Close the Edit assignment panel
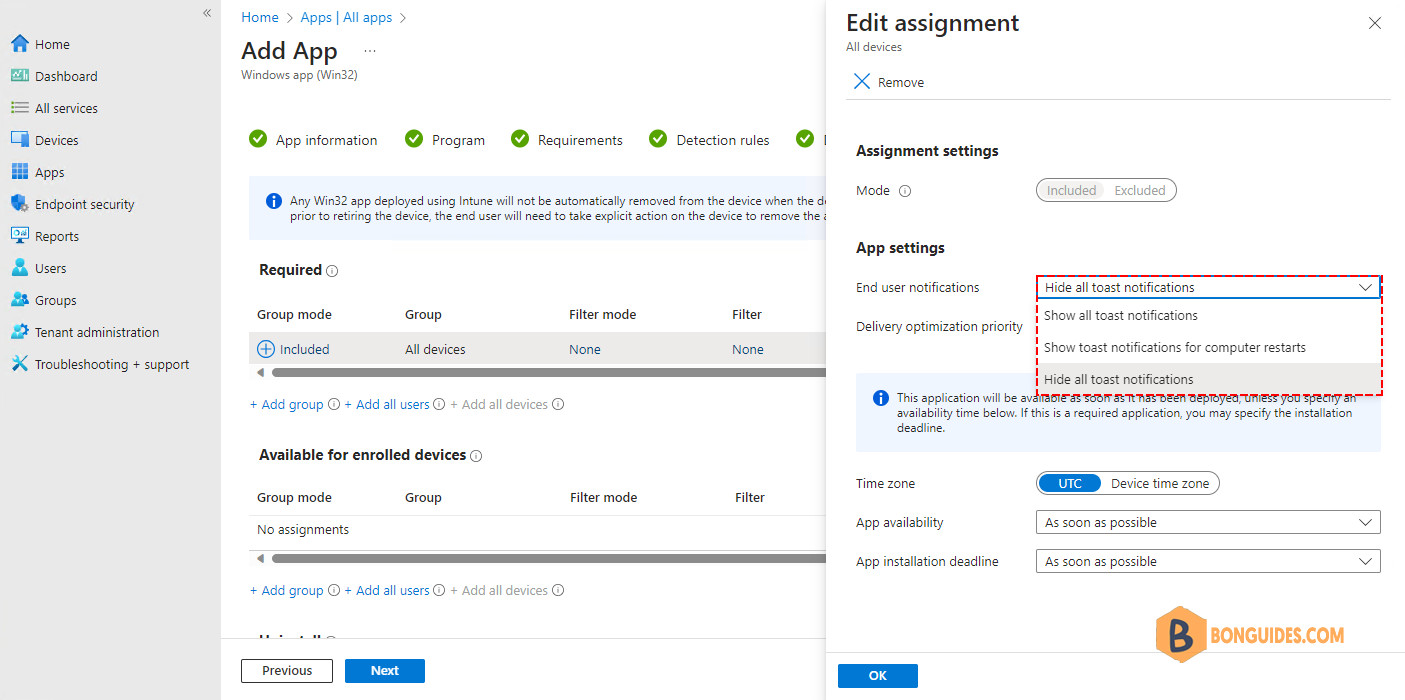Image resolution: width=1405 pixels, height=700 pixels. click(1375, 23)
